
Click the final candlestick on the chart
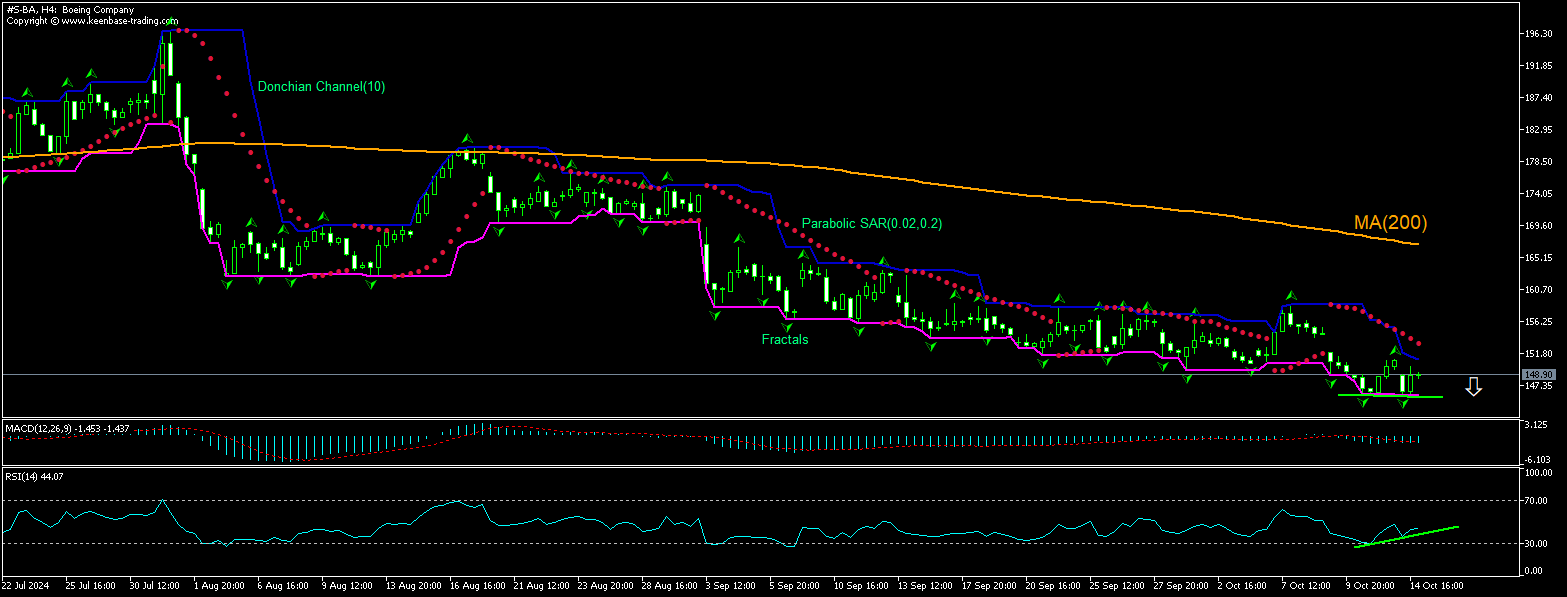[x=1418, y=374]
